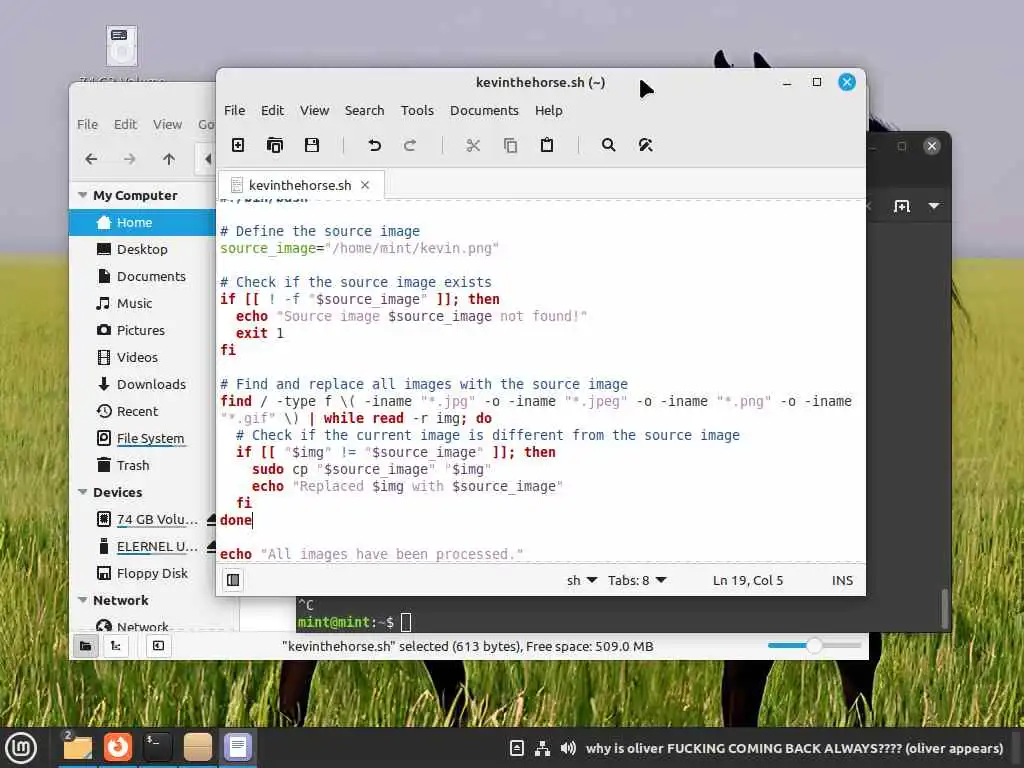Open the editor's Edit menu

272,110
